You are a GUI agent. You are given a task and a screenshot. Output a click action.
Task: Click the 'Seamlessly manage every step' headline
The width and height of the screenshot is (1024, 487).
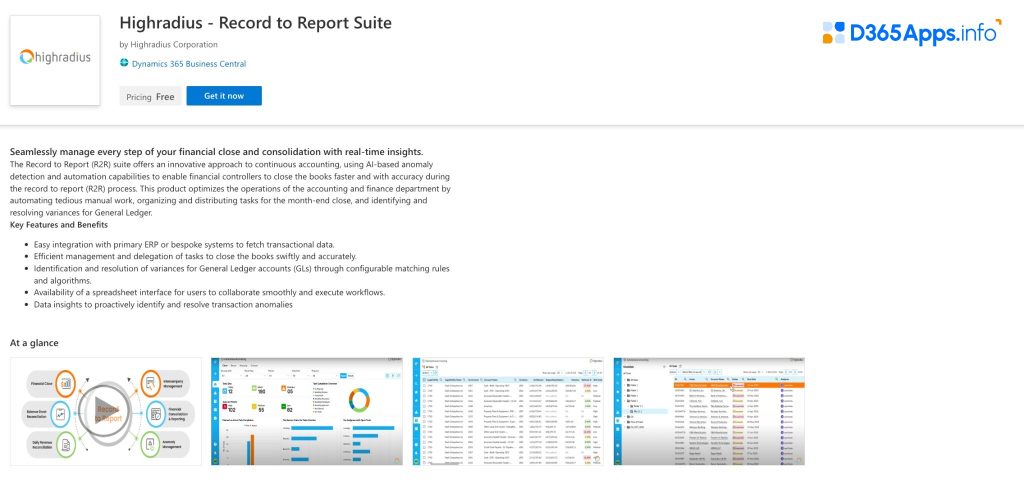[217, 151]
